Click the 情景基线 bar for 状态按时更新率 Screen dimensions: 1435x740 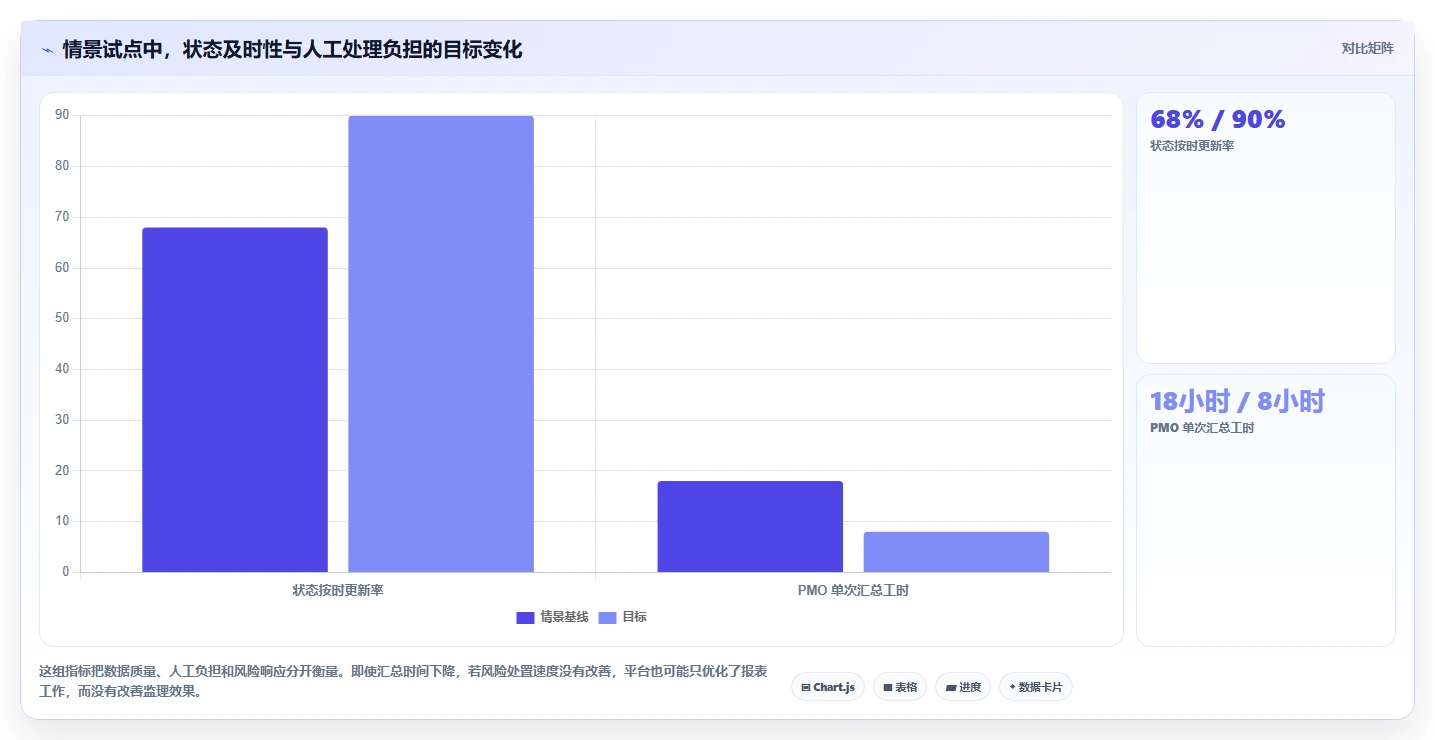pos(235,400)
